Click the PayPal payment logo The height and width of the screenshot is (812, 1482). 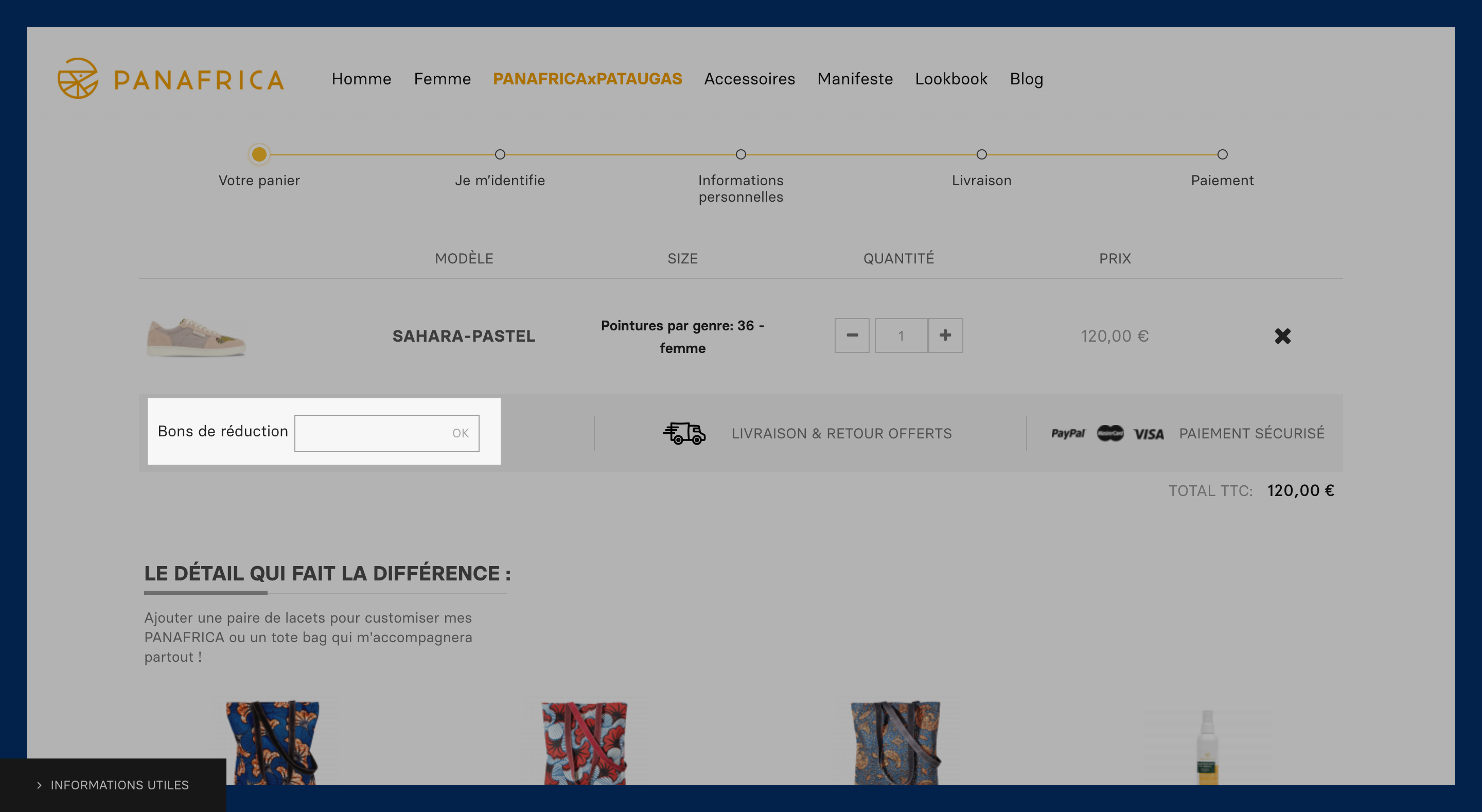[1068, 434]
